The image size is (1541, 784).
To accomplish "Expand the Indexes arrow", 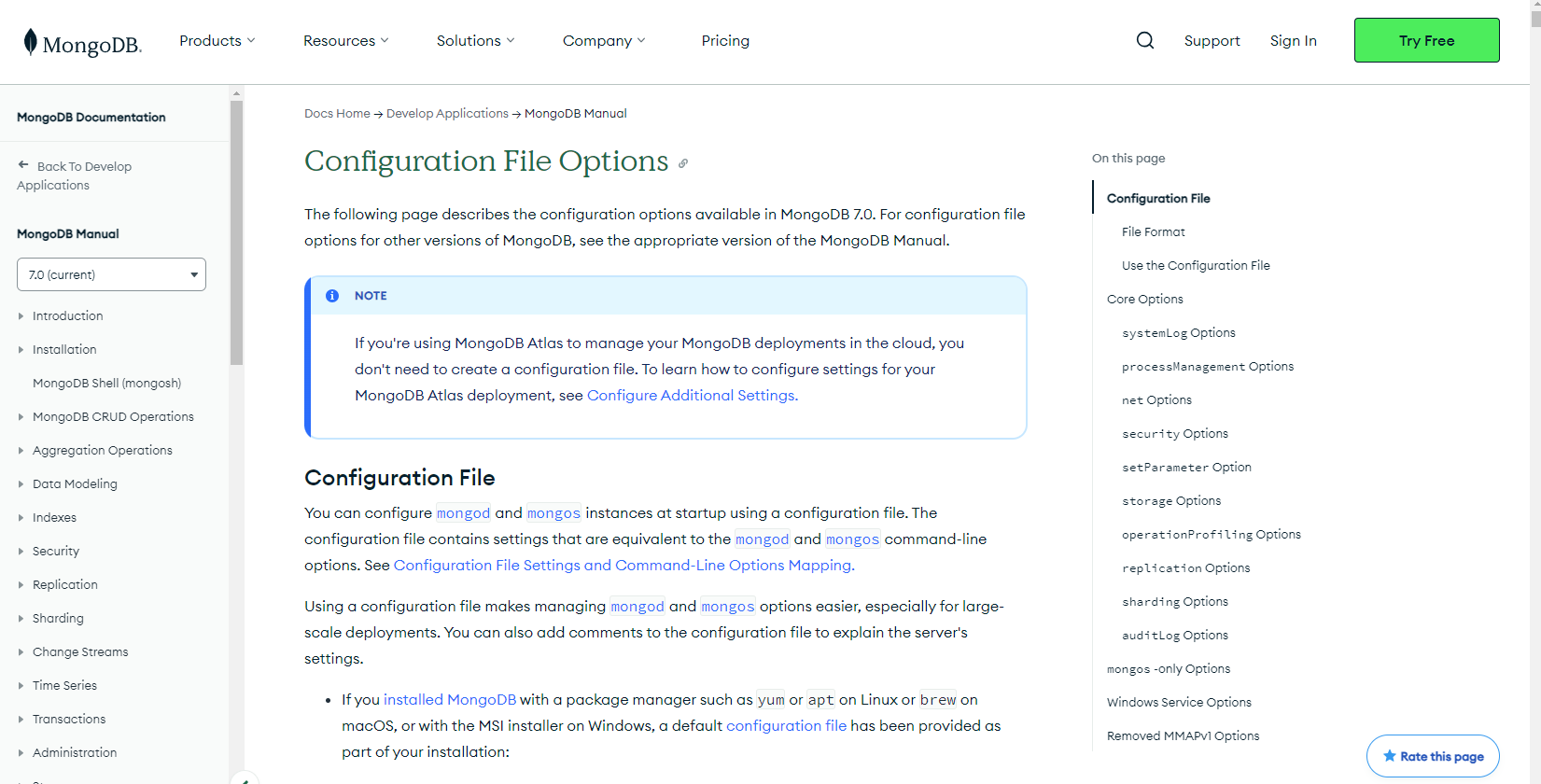I will coord(21,518).
